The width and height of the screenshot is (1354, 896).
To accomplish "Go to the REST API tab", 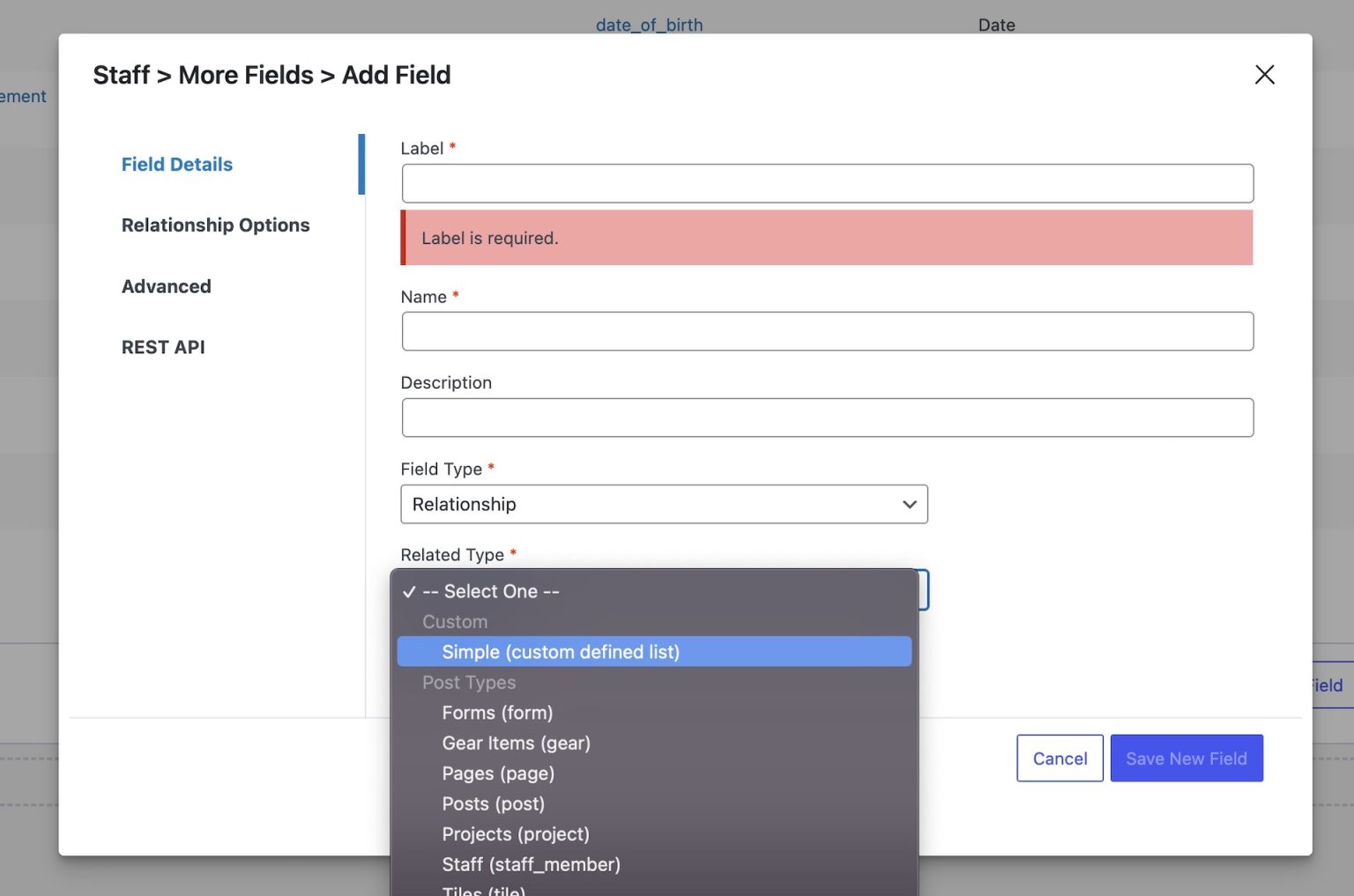I will click(162, 346).
